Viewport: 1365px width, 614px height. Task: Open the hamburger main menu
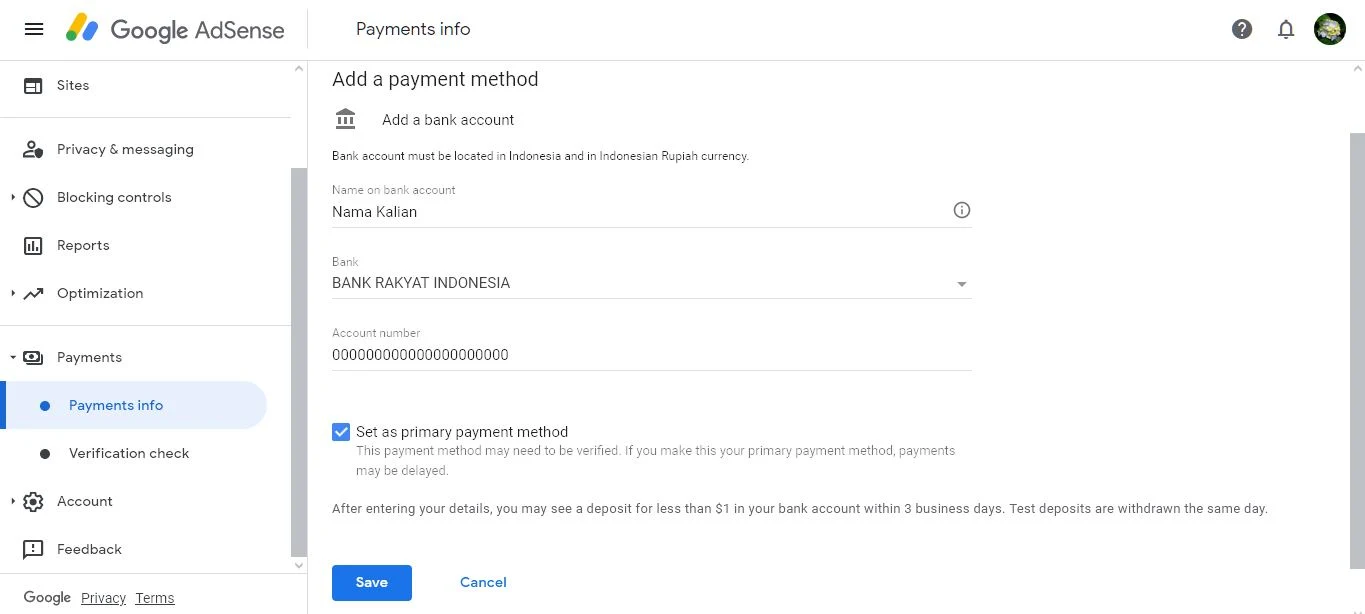34,29
